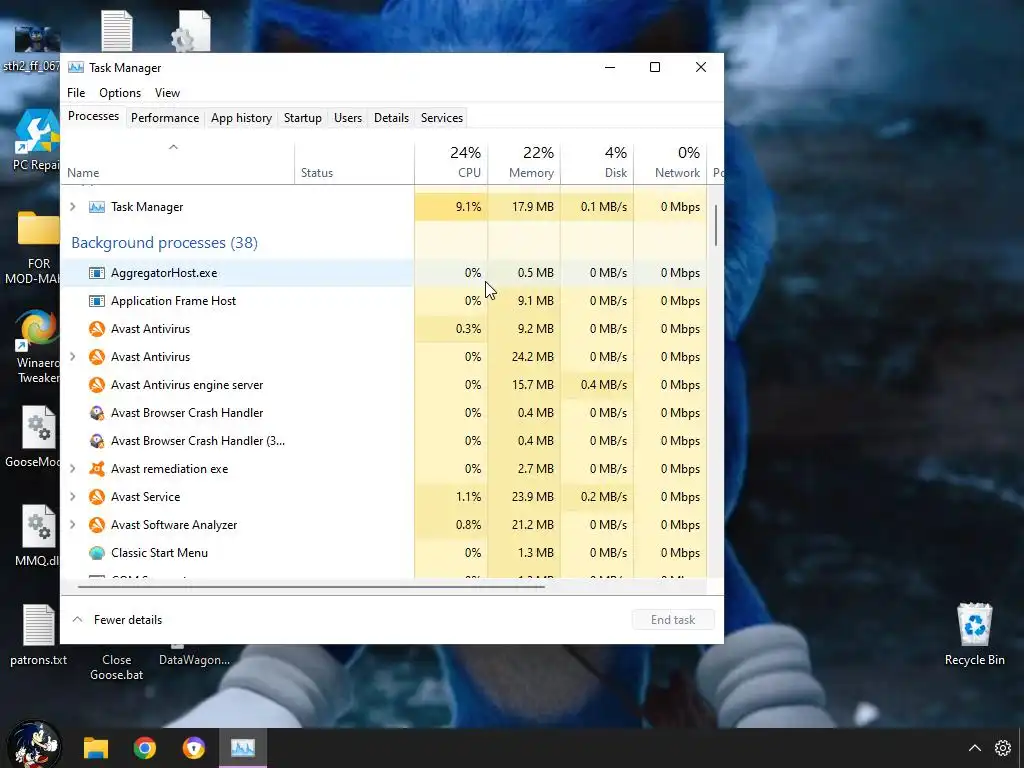This screenshot has width=1024, height=768.
Task: Switch to the Details tab
Action: tap(391, 118)
